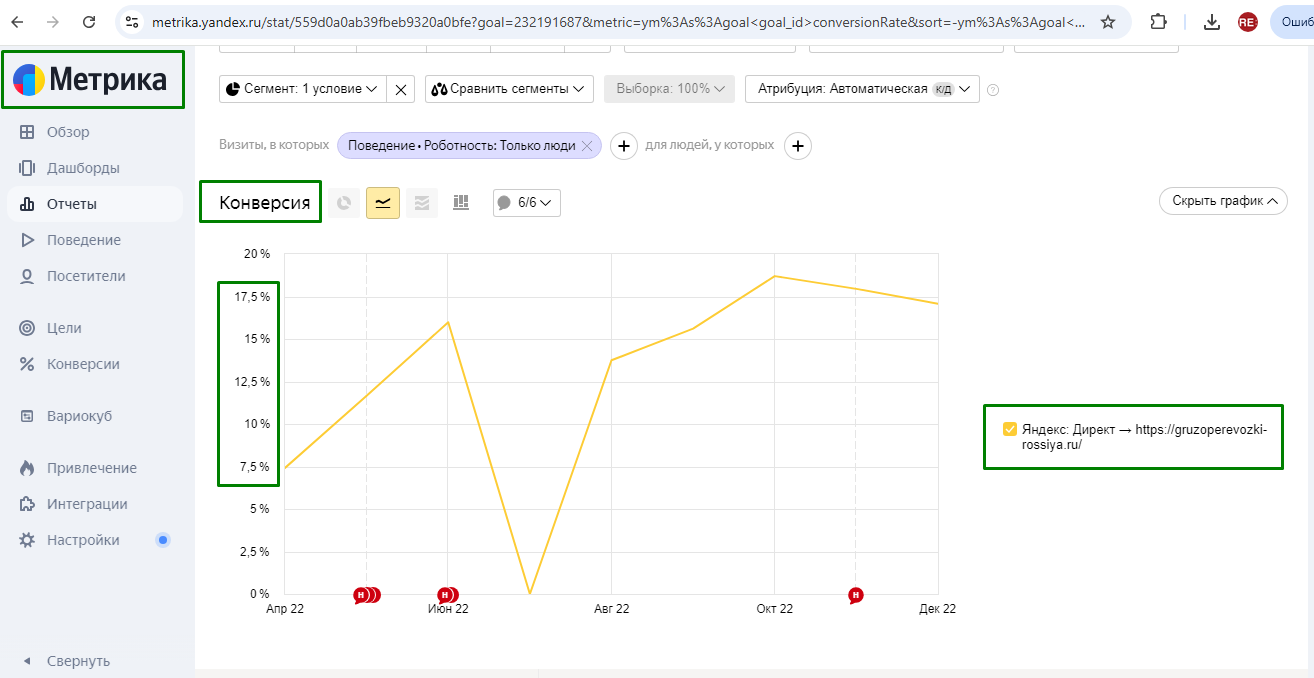Click the attribution help question icon

click(x=993, y=90)
